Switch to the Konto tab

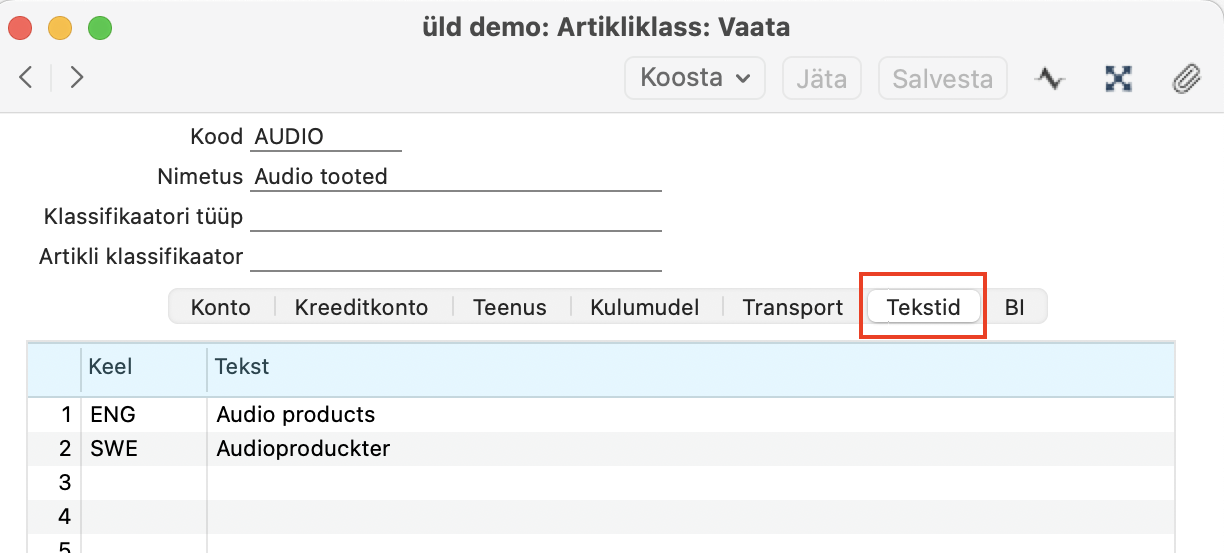(221, 307)
